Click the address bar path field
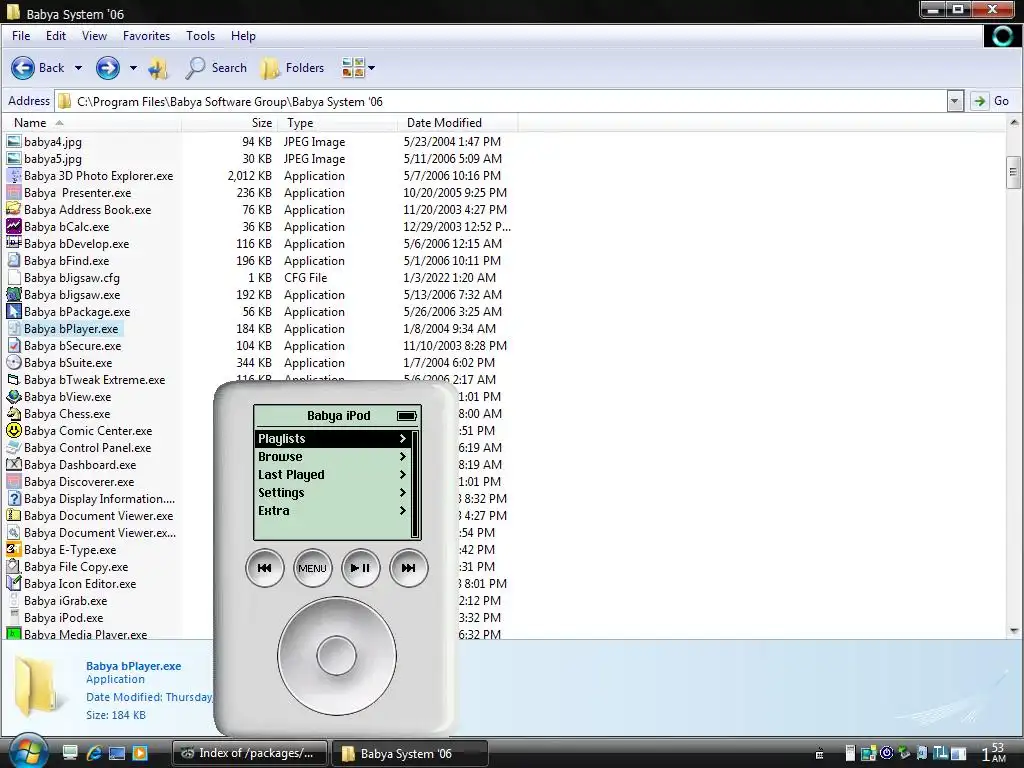 pos(501,101)
